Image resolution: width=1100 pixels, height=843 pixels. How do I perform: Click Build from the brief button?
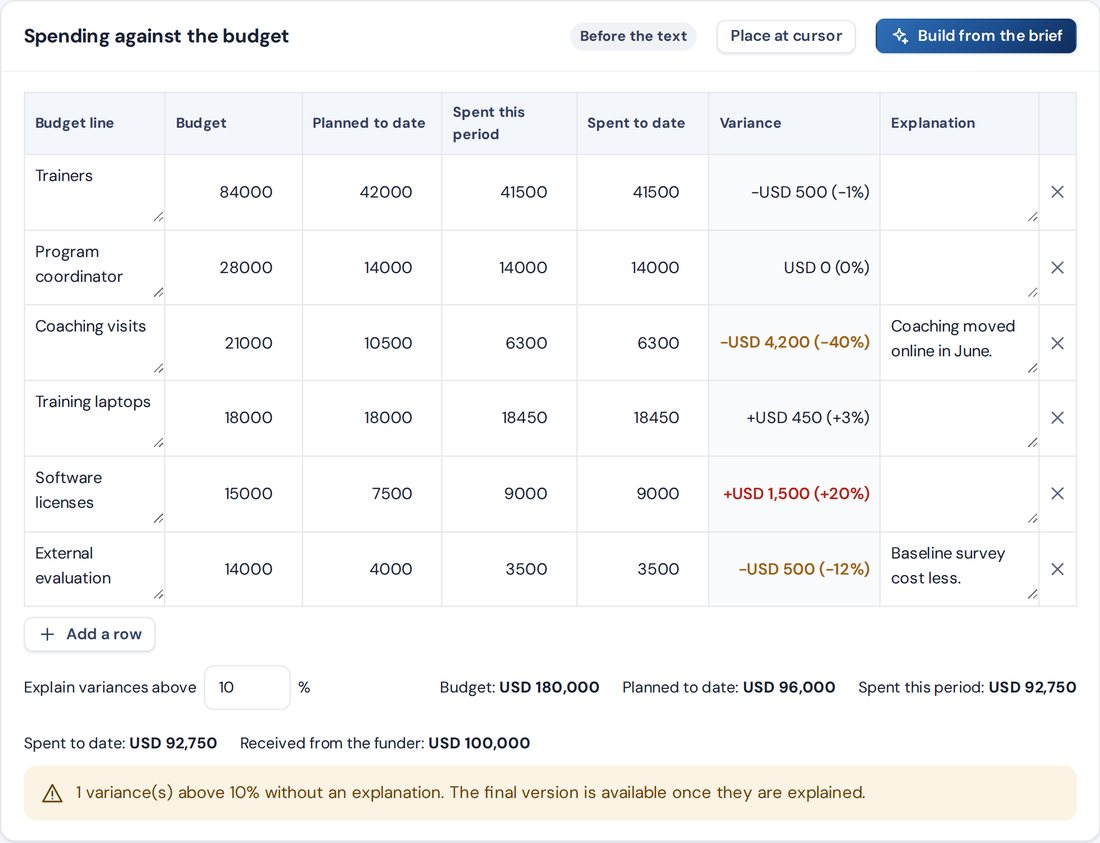tap(976, 36)
